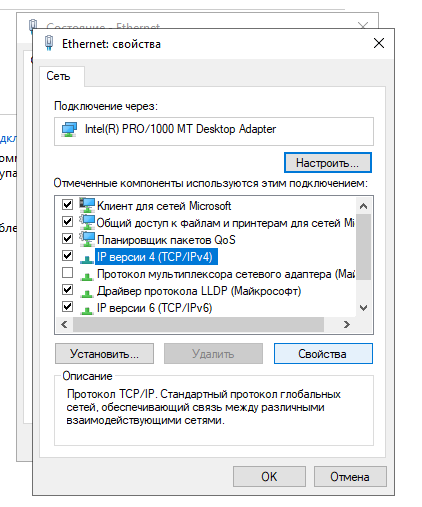This screenshot has width=422, height=507.
Task: Click the QoS packet scheduler icon
Action: click(87, 239)
